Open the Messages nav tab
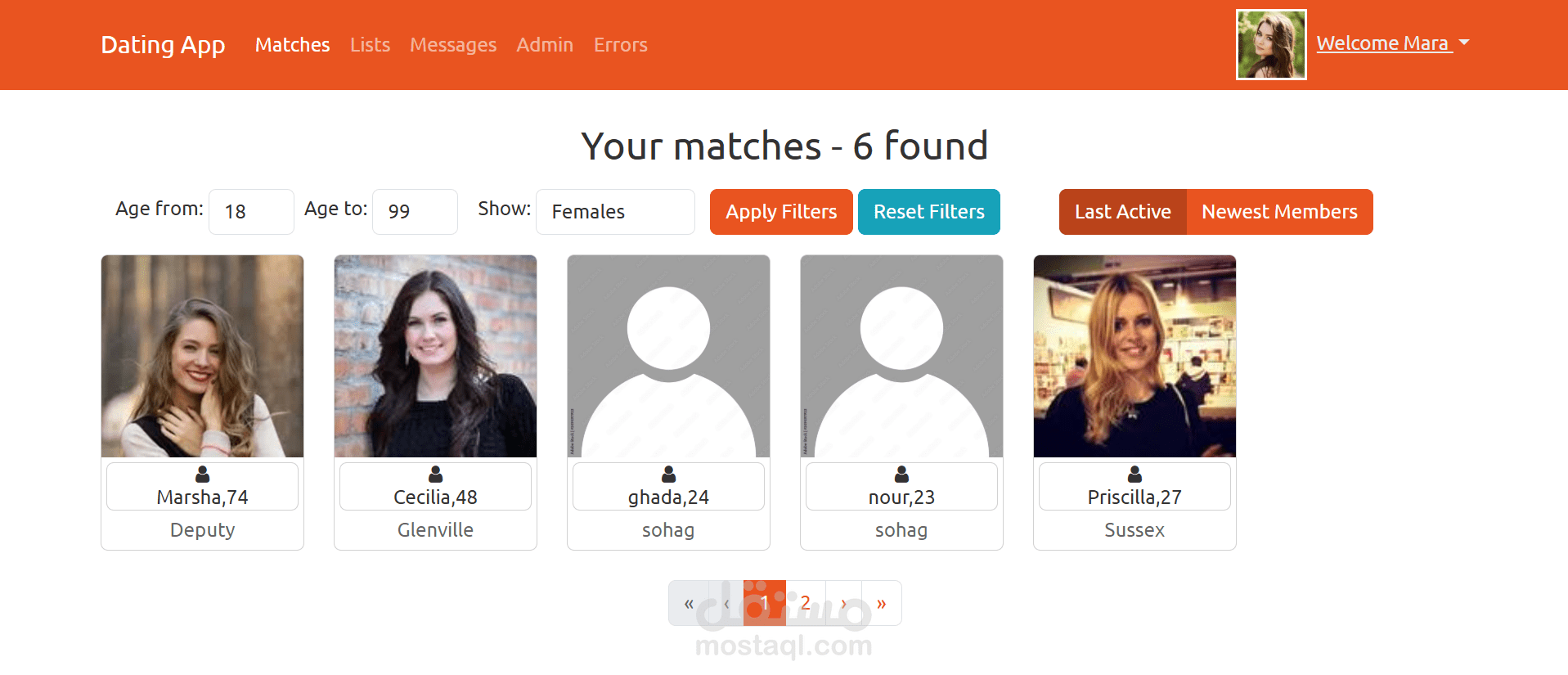Image resolution: width=1568 pixels, height=675 pixels. pos(453,45)
